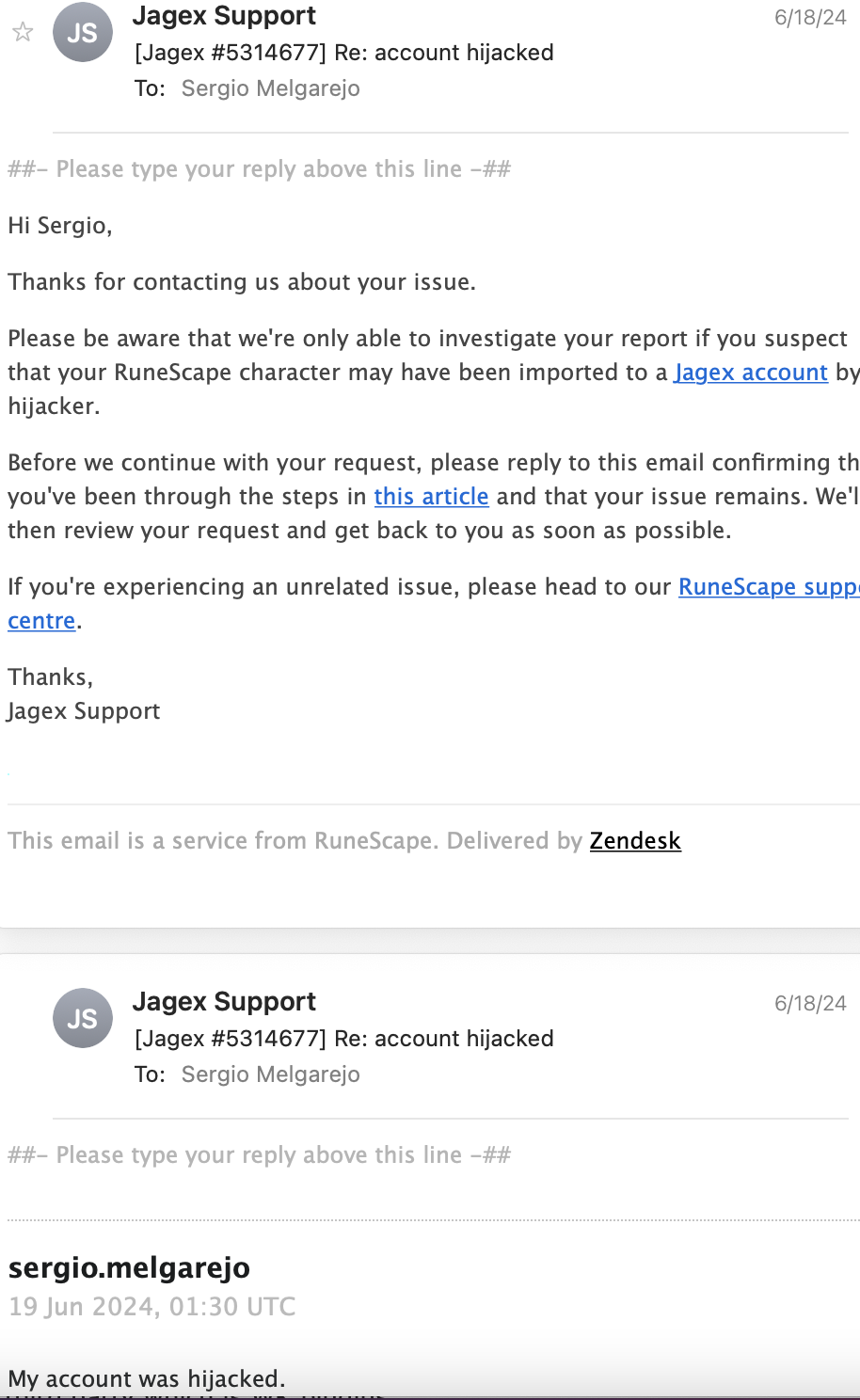Click the JS avatar of first email

point(83,33)
